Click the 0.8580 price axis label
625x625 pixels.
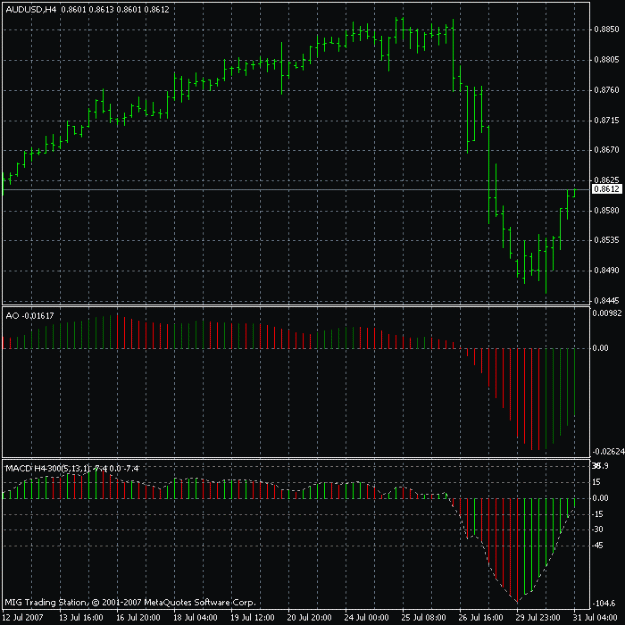606,210
